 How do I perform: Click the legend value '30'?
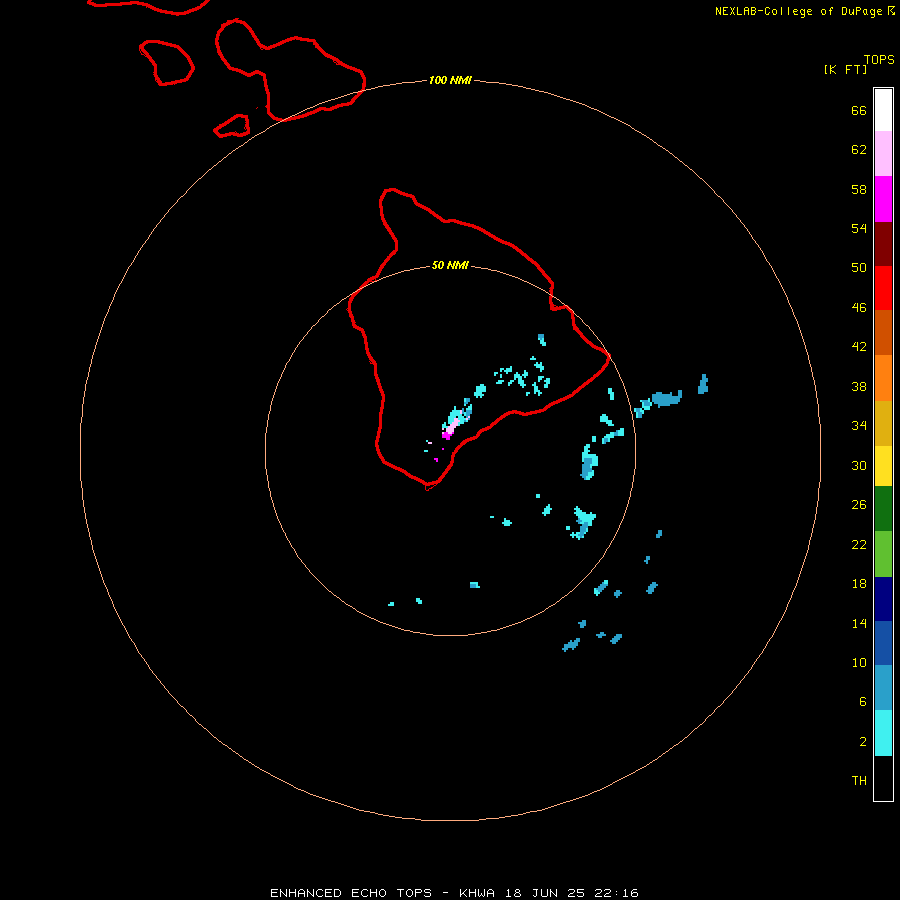(x=859, y=465)
